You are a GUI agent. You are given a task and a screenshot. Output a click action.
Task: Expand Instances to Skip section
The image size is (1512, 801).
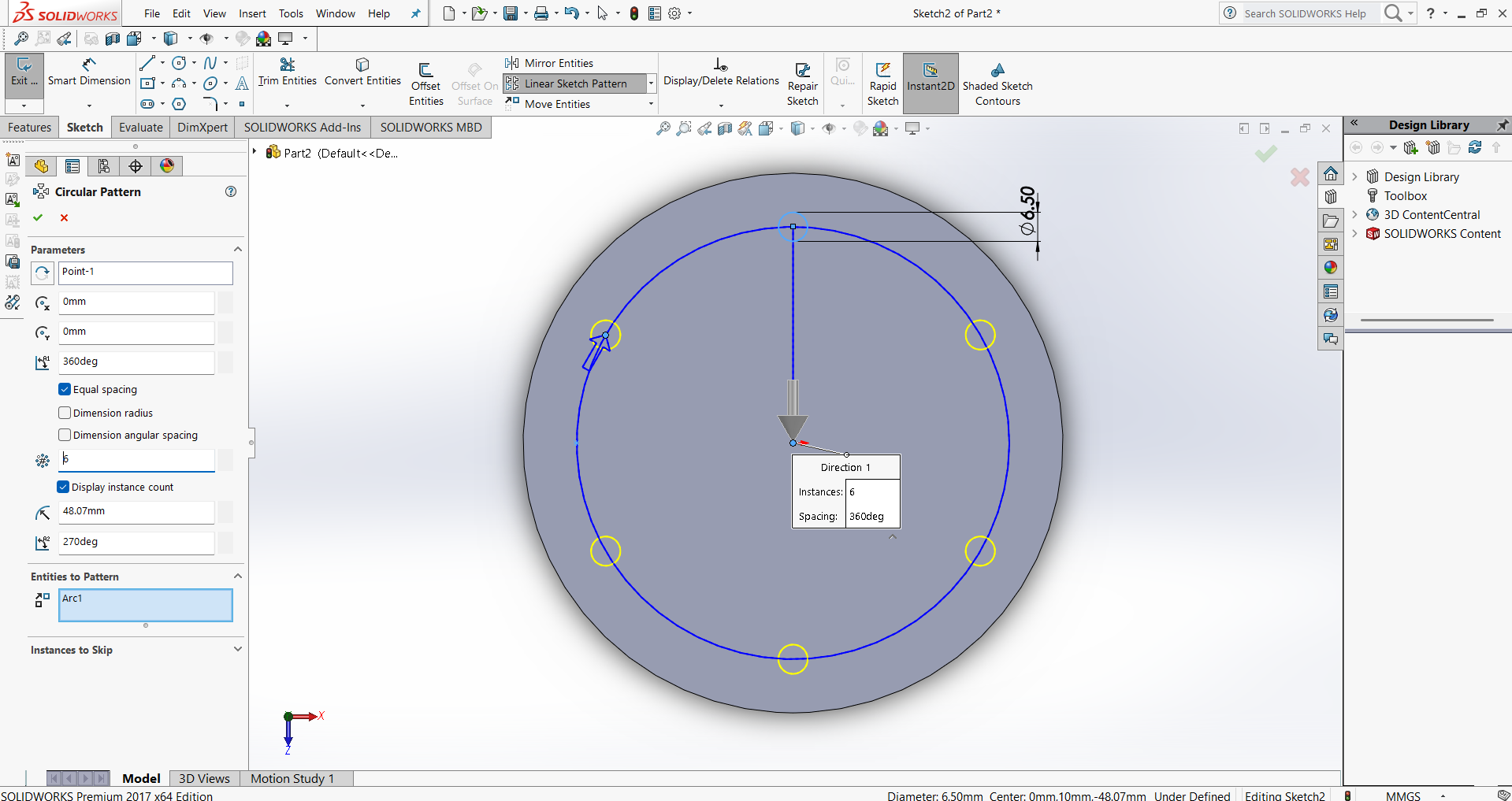(x=237, y=650)
